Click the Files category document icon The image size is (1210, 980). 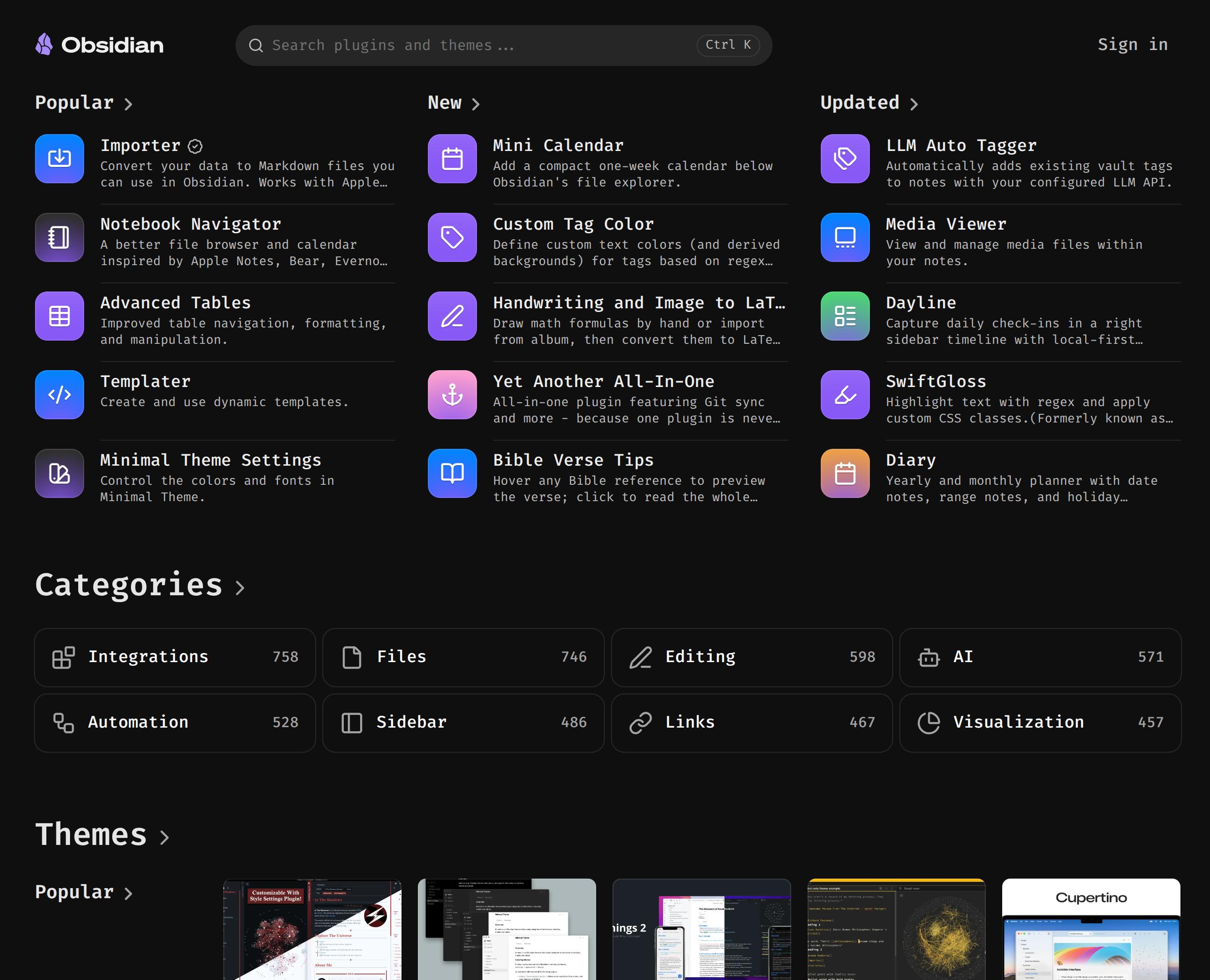[351, 658]
